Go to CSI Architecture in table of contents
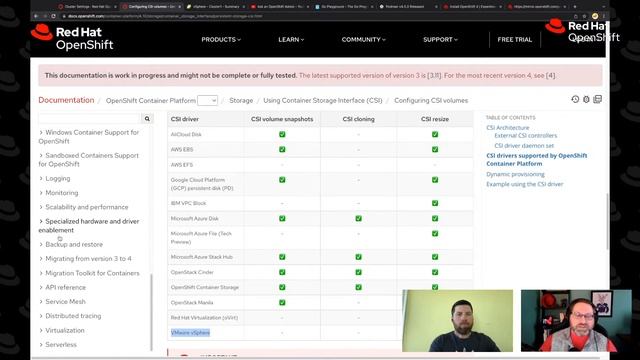The image size is (640, 360). coord(507,127)
